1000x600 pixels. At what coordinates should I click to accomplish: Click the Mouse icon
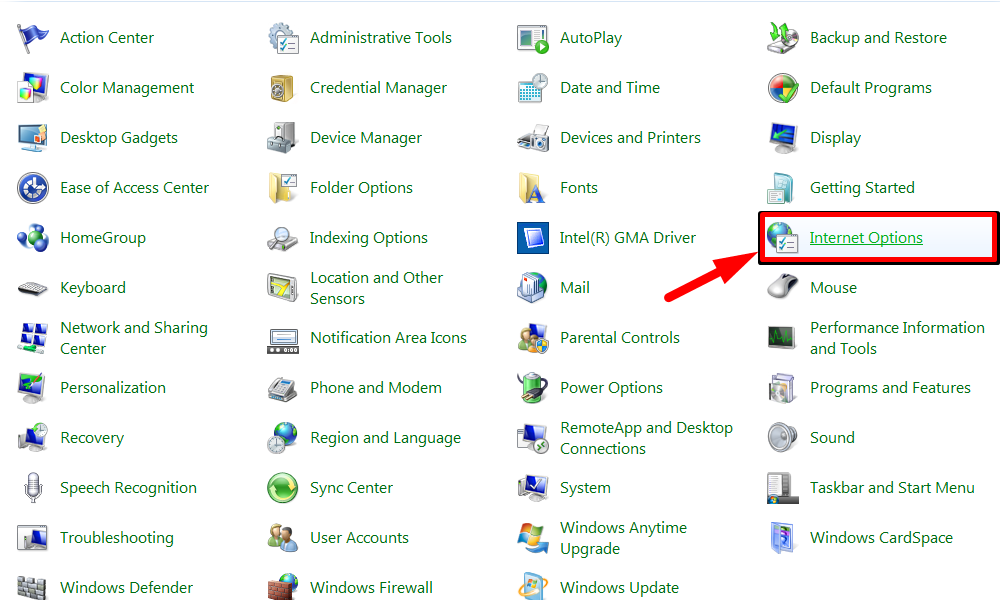(x=783, y=288)
